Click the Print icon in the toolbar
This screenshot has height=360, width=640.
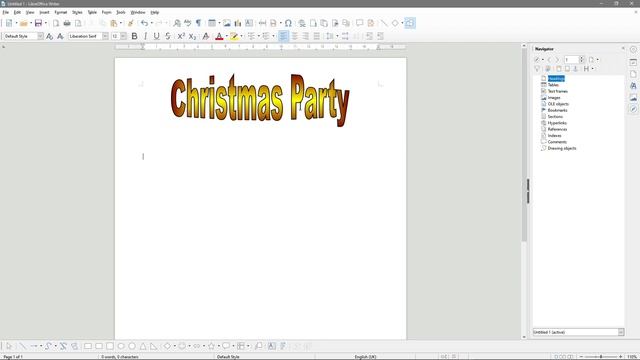point(67,23)
